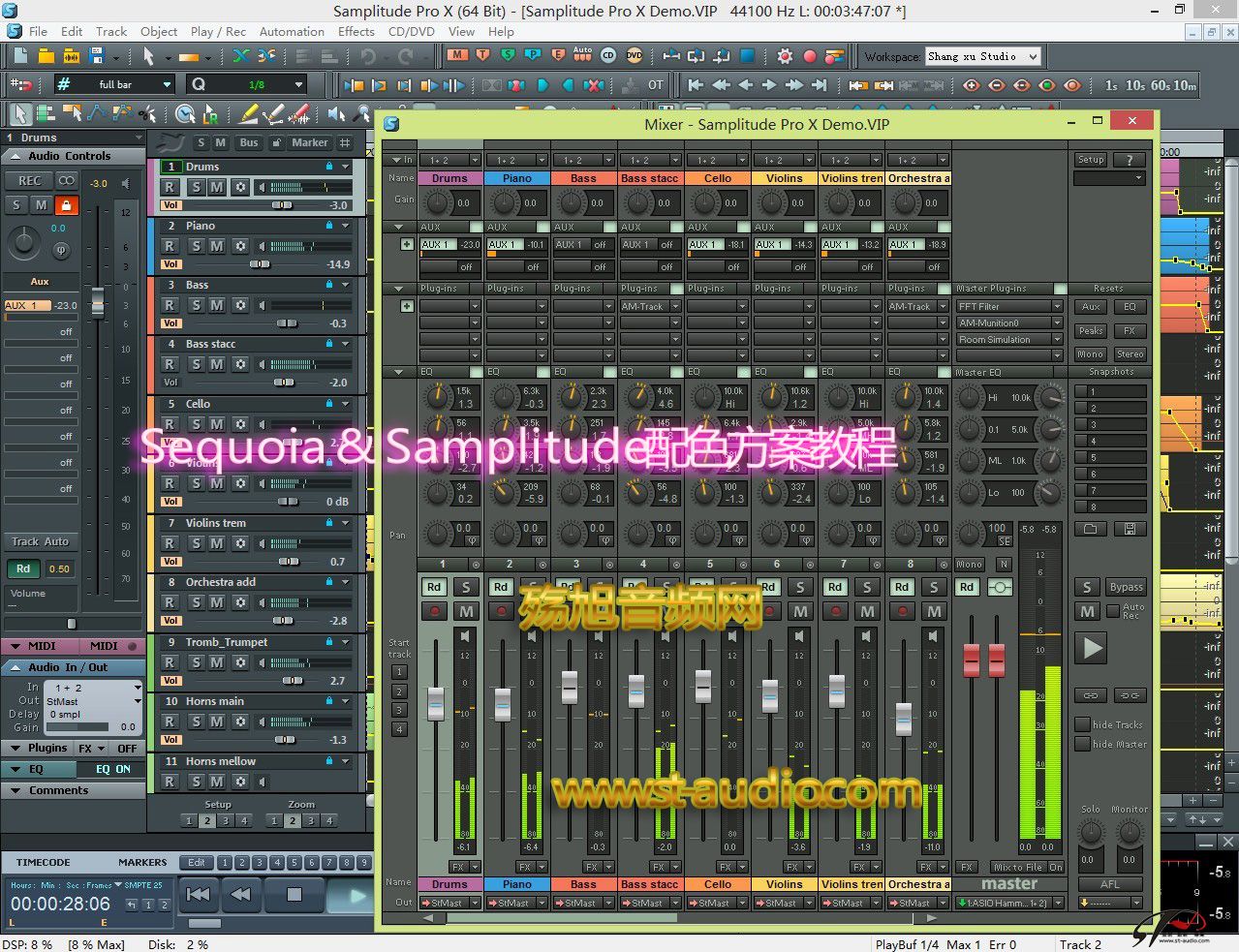1239x952 pixels.
Task: Click the Mixer play triangle button
Action: 1092,647
